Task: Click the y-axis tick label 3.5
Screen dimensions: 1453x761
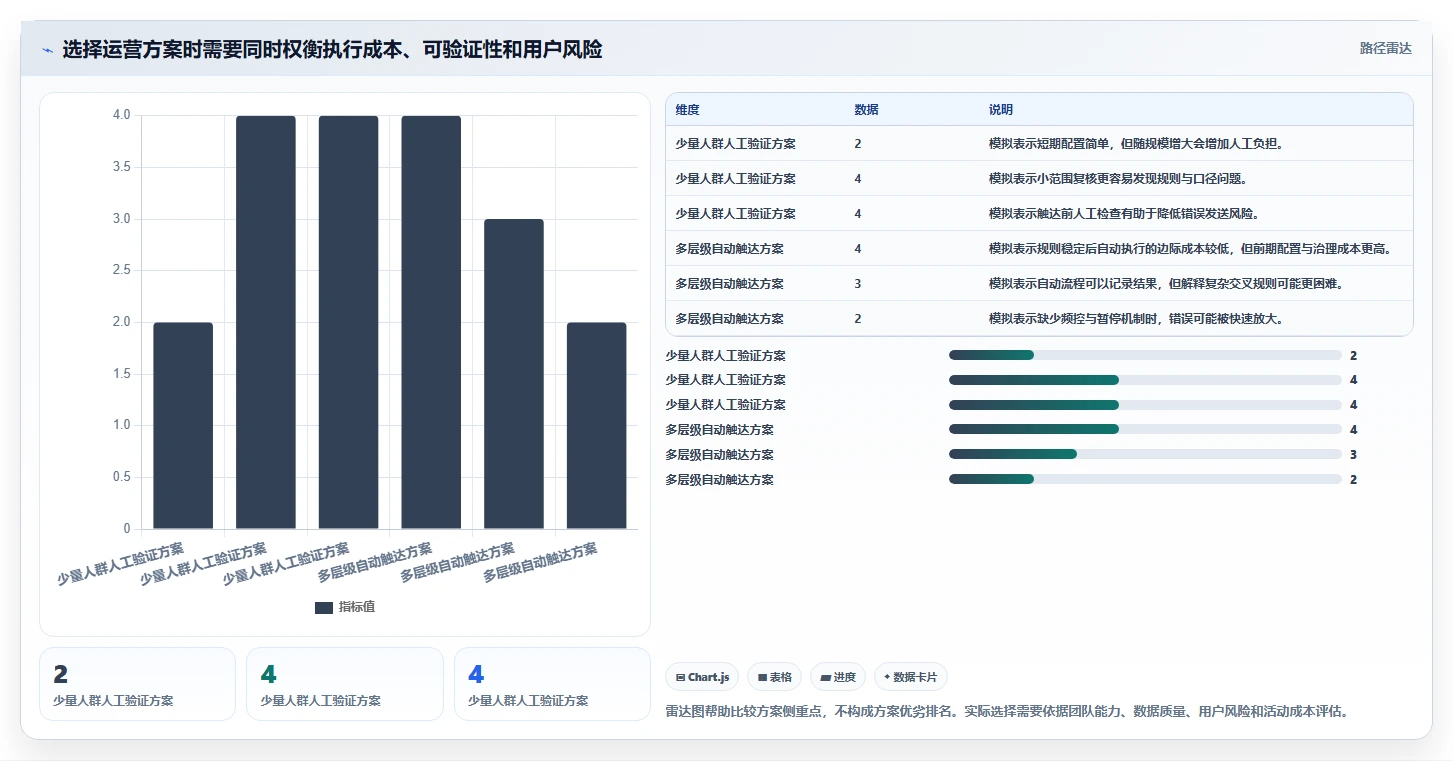Action: coord(121,167)
